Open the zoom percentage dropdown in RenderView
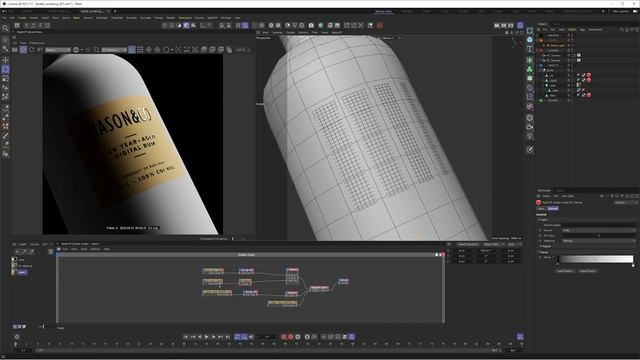This screenshot has width=640, height=360. click(x=242, y=50)
